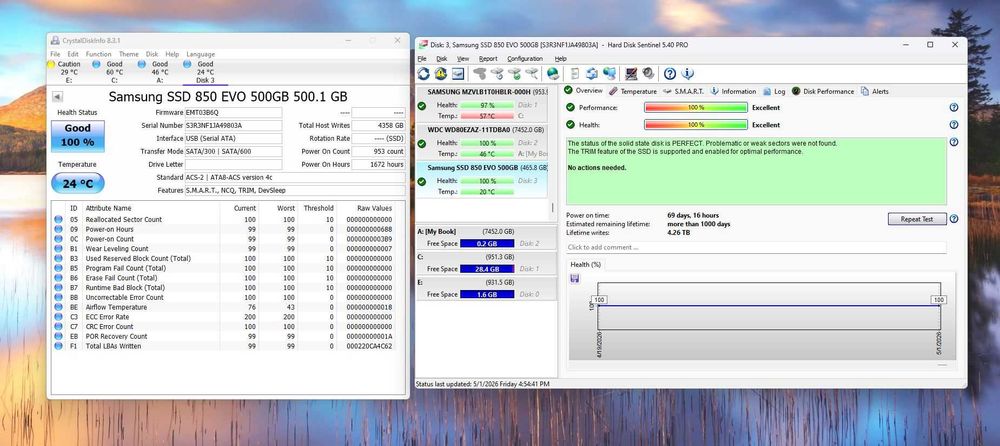Switch to the S.M.A.R.T. tab
The width and height of the screenshot is (1000, 446).
[x=684, y=91]
